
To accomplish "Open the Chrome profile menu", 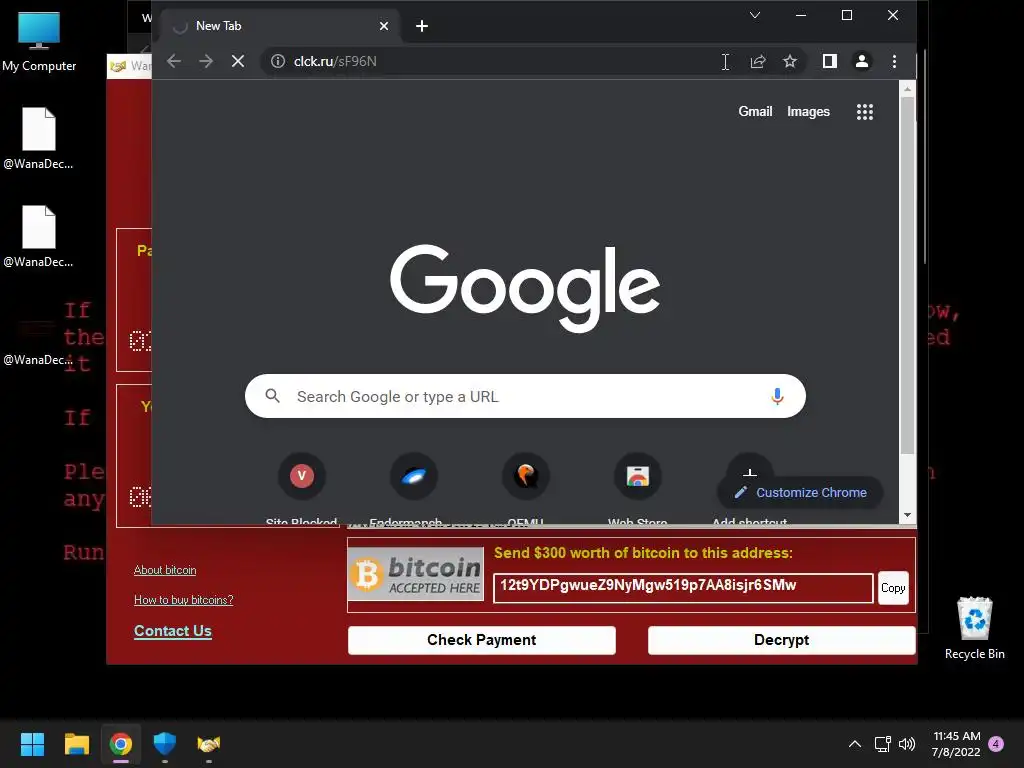I will pyautogui.click(x=862, y=61).
